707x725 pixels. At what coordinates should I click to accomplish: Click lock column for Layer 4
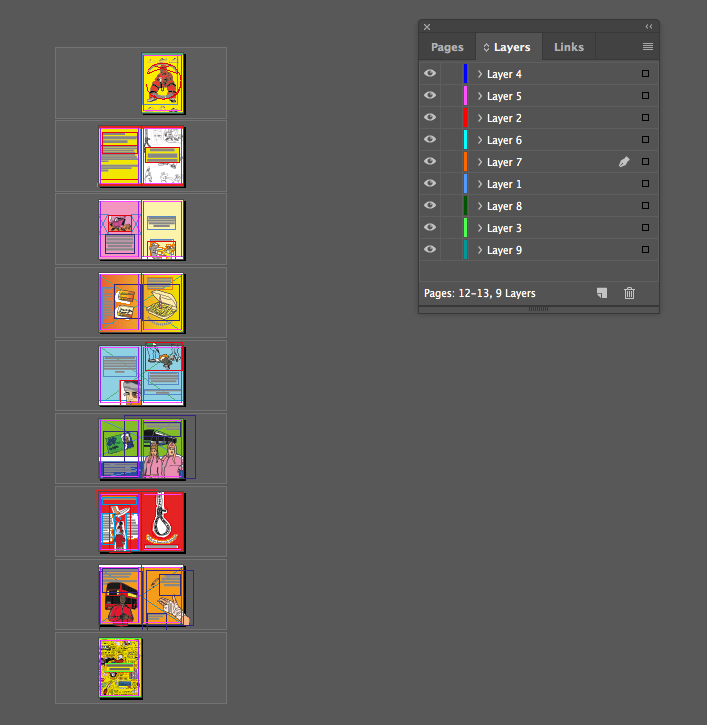pyautogui.click(x=451, y=74)
